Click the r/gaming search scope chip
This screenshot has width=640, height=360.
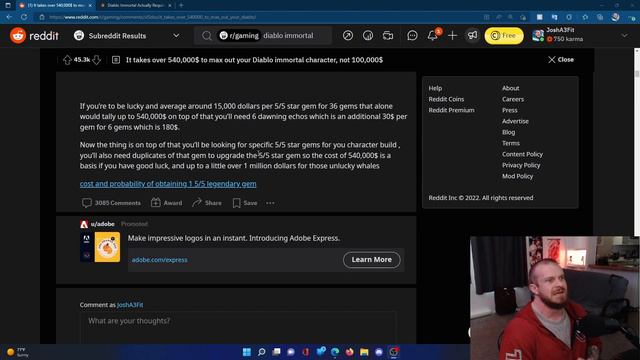click(239, 36)
